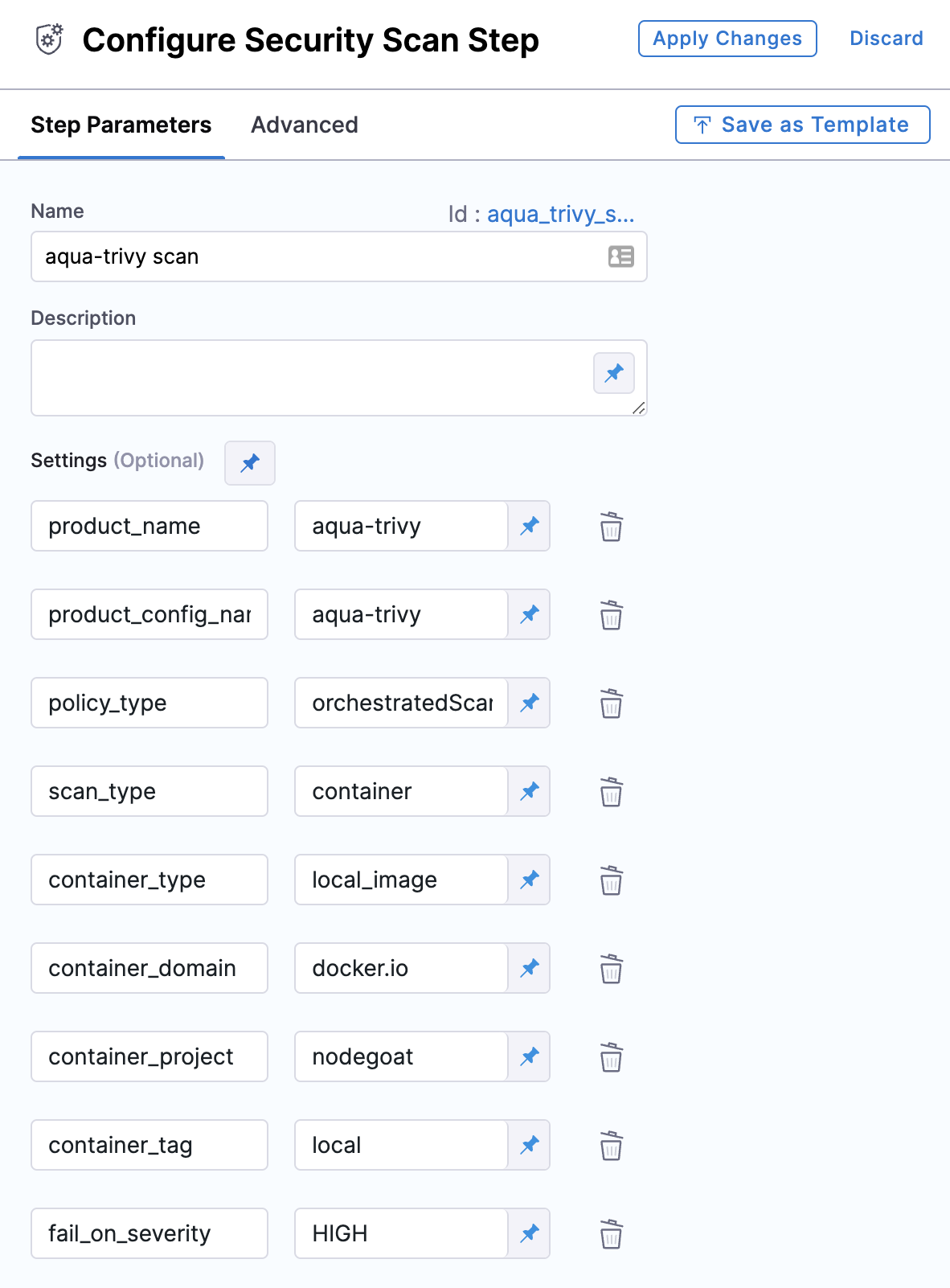Click pin icon in Description box
Image resolution: width=950 pixels, height=1288 pixels.
[x=614, y=373]
